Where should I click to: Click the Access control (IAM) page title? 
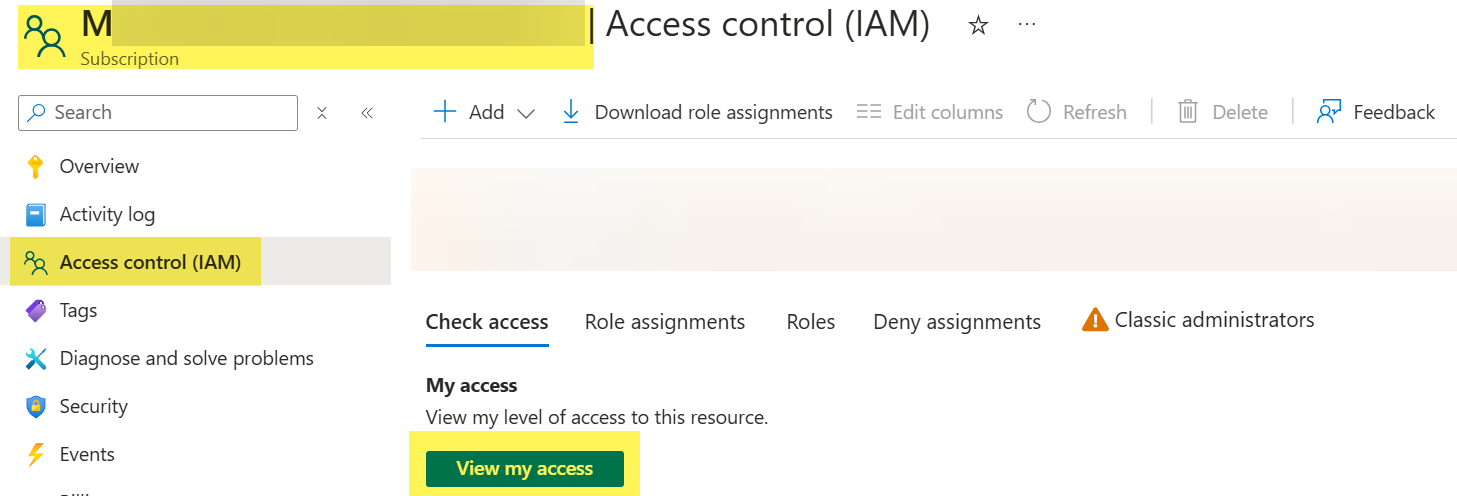(x=768, y=25)
